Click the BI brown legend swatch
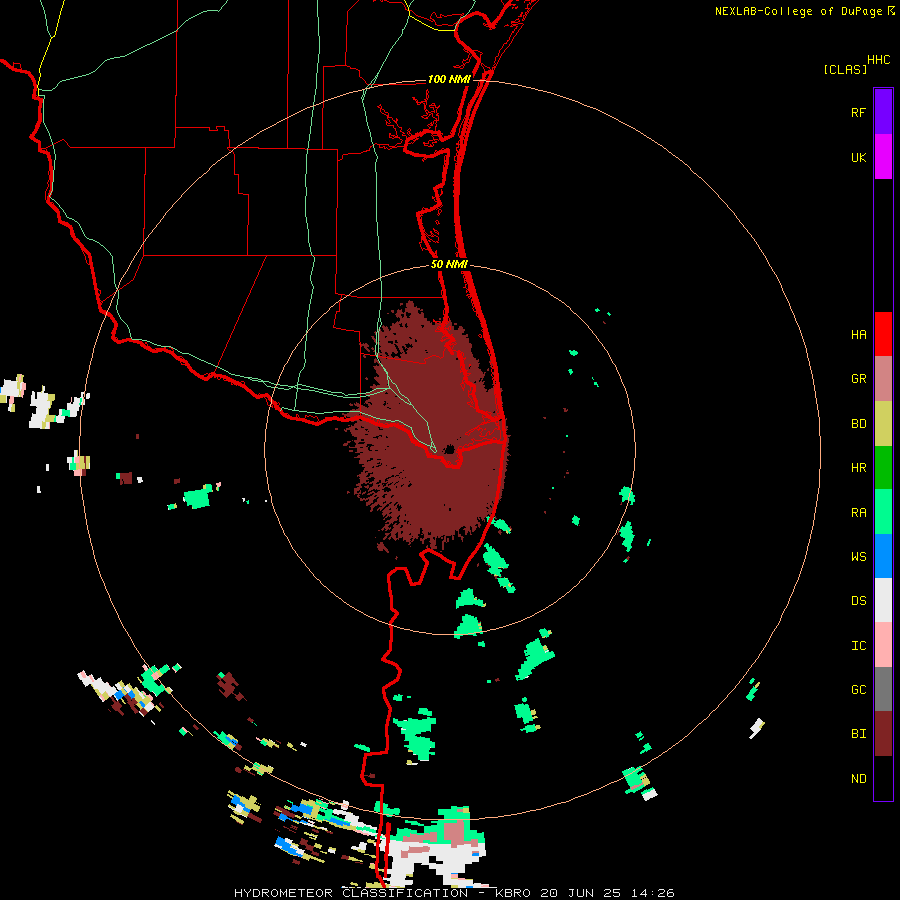 click(x=883, y=734)
